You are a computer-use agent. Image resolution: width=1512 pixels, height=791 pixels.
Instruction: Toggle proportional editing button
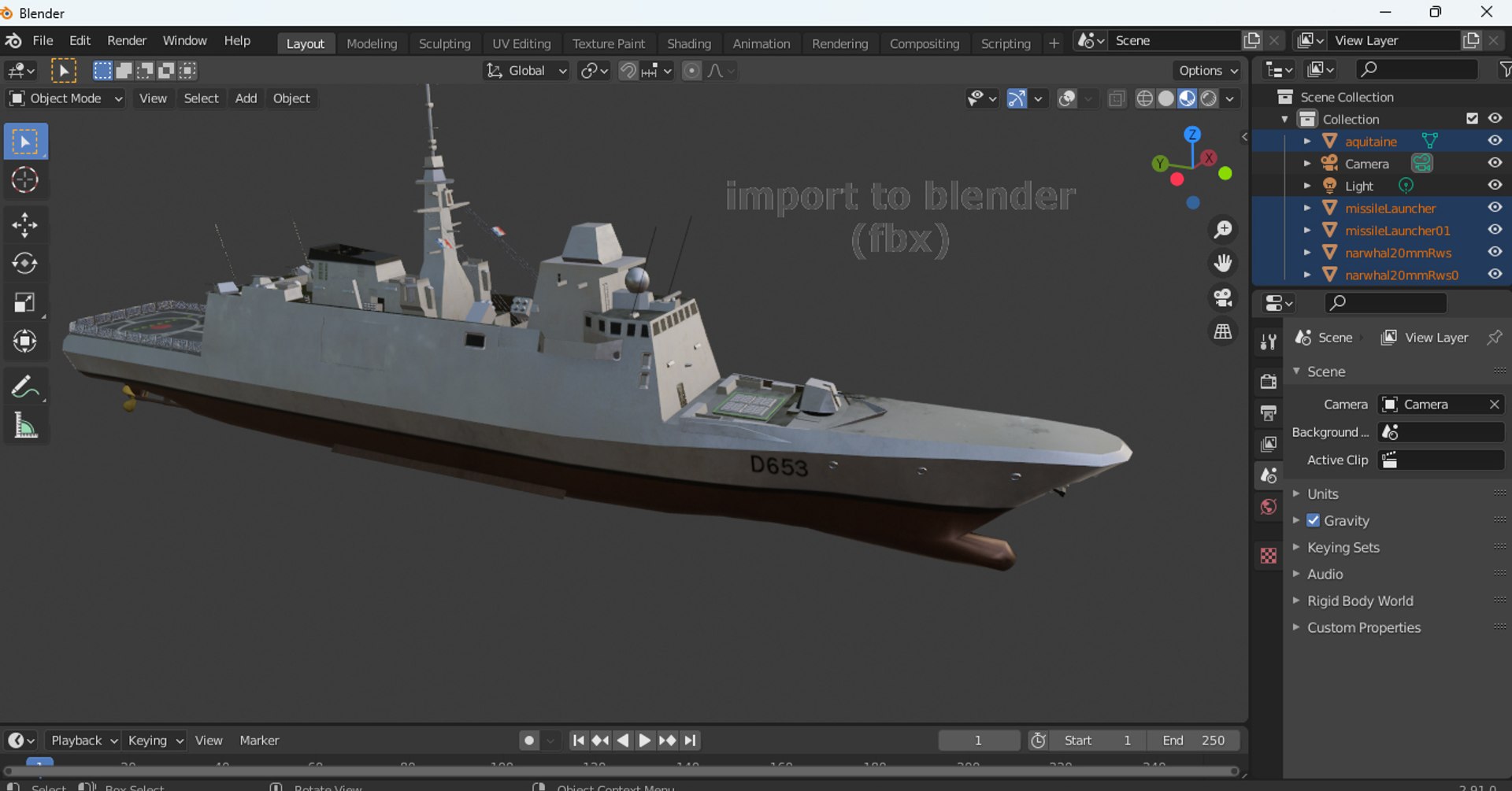coord(691,71)
